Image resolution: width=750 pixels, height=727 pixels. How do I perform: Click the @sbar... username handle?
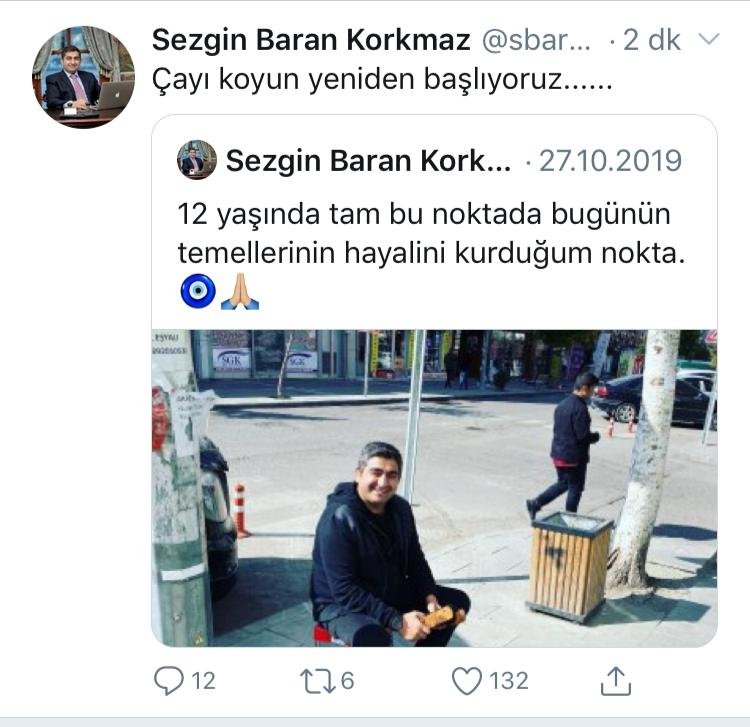(536, 40)
